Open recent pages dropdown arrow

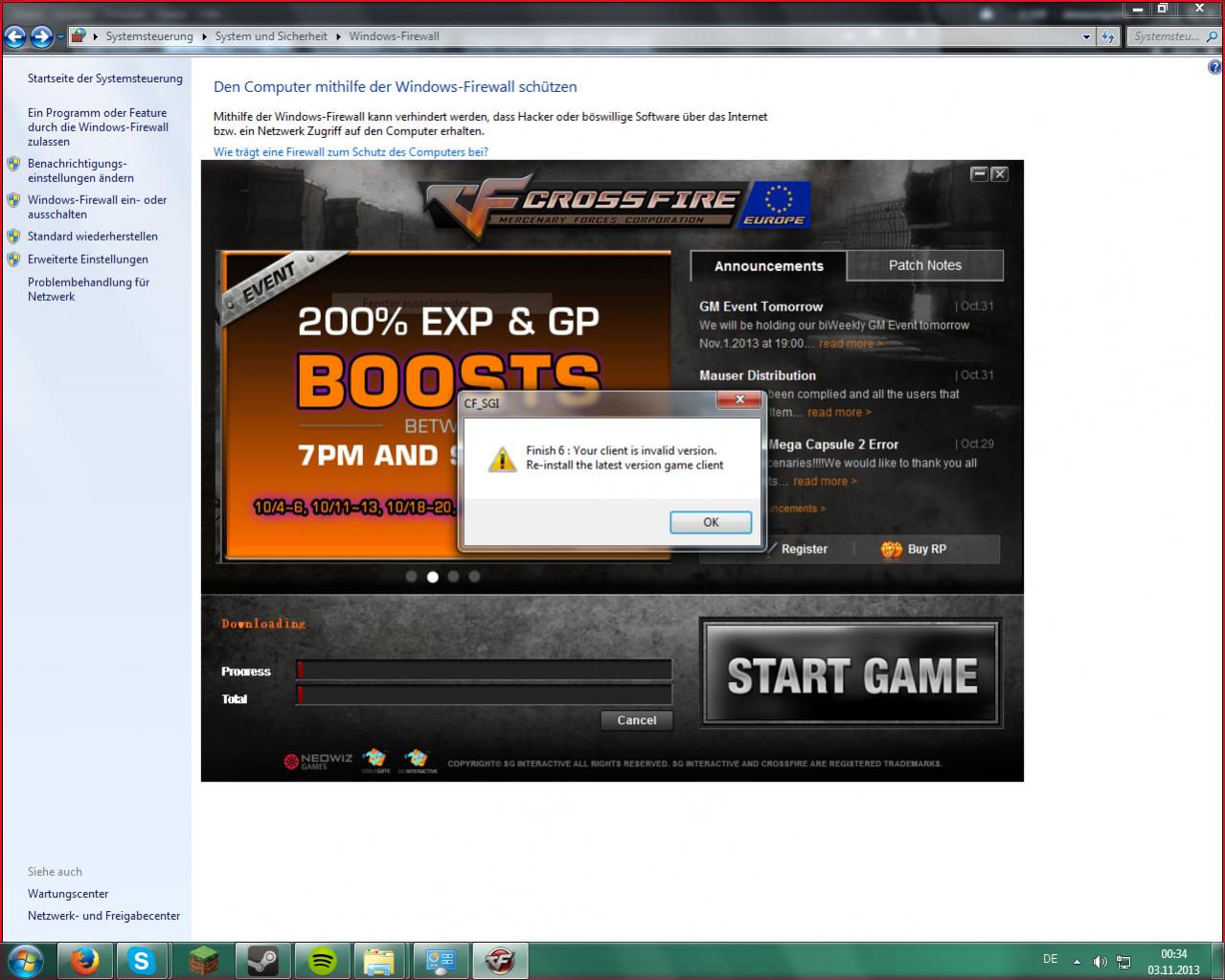tap(60, 37)
